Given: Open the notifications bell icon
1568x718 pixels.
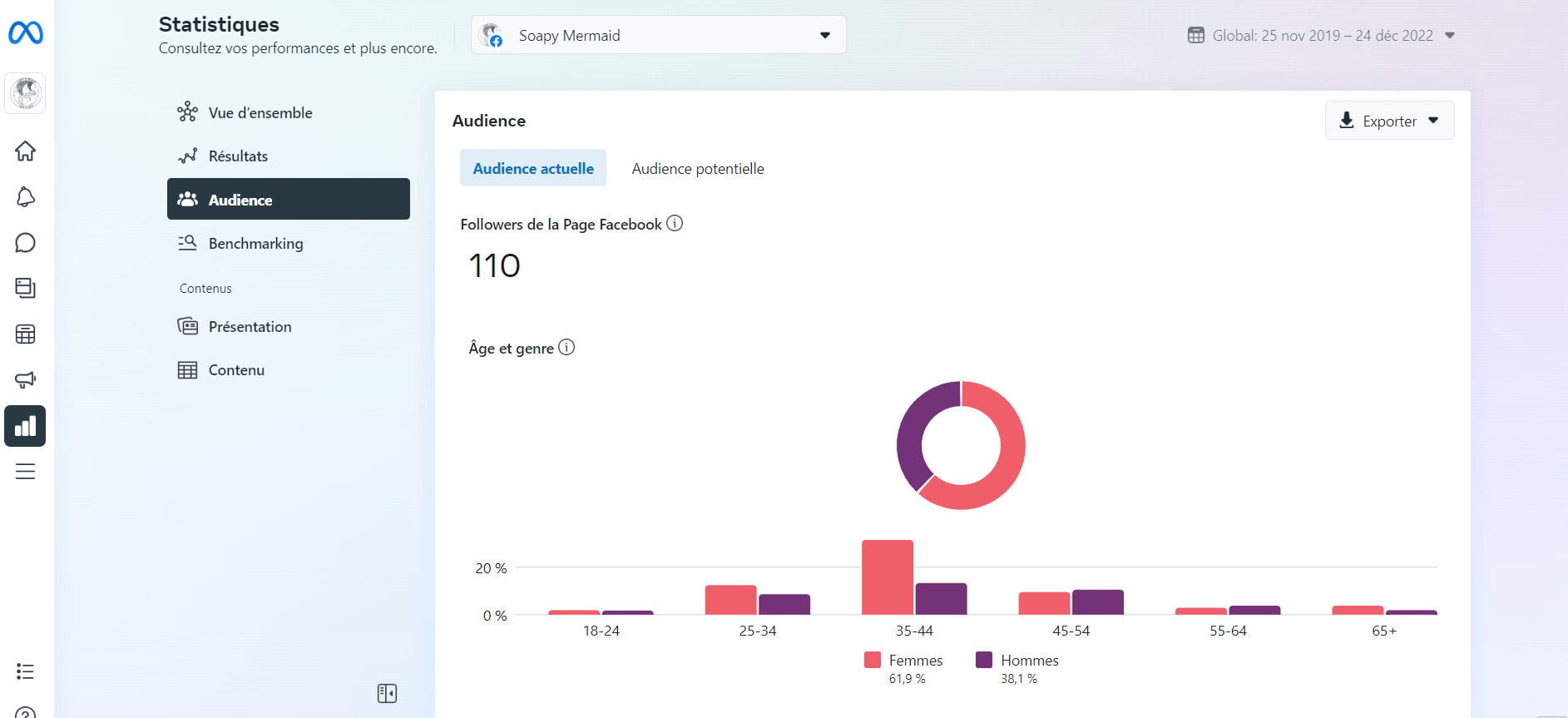Looking at the screenshot, I should (25, 197).
